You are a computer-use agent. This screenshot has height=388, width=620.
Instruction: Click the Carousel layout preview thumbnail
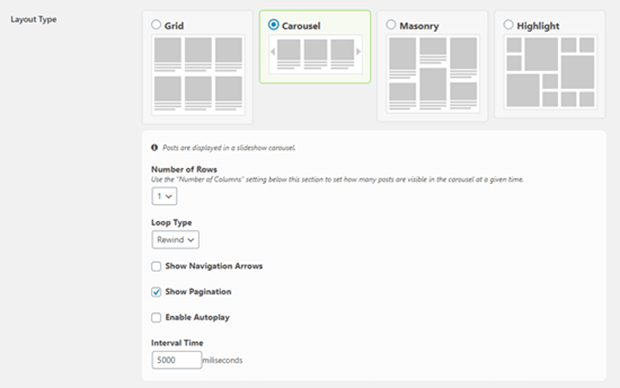tap(315, 54)
